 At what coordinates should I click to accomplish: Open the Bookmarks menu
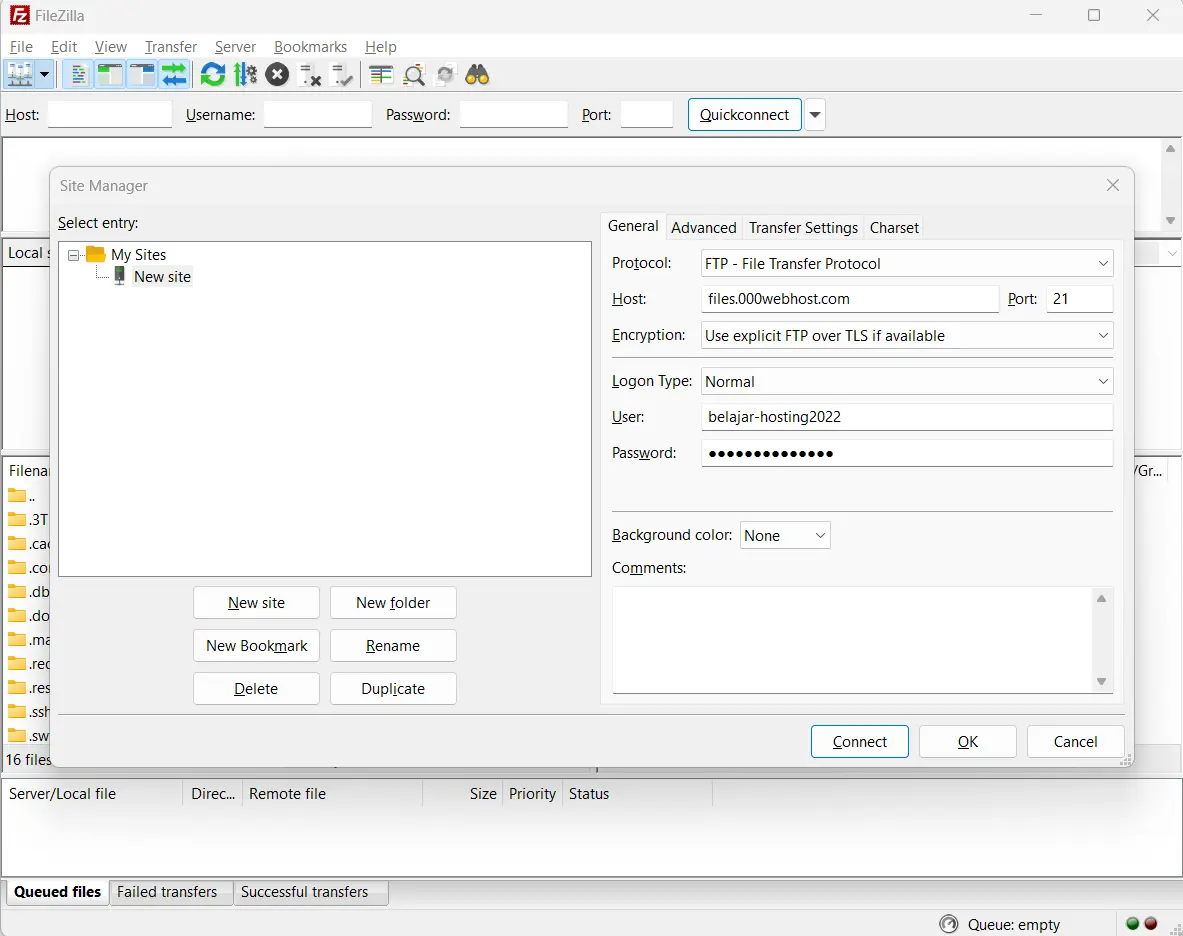coord(310,47)
